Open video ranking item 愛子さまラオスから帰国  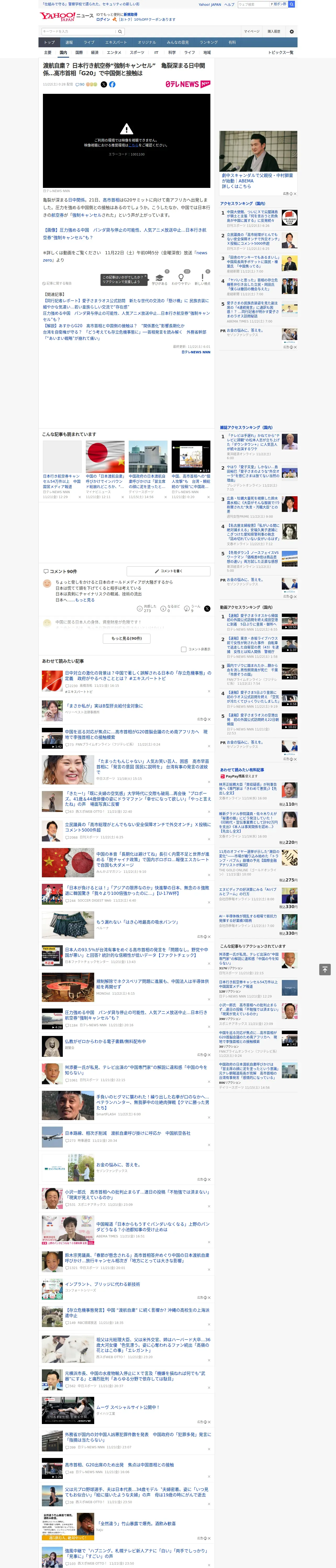click(253, 620)
